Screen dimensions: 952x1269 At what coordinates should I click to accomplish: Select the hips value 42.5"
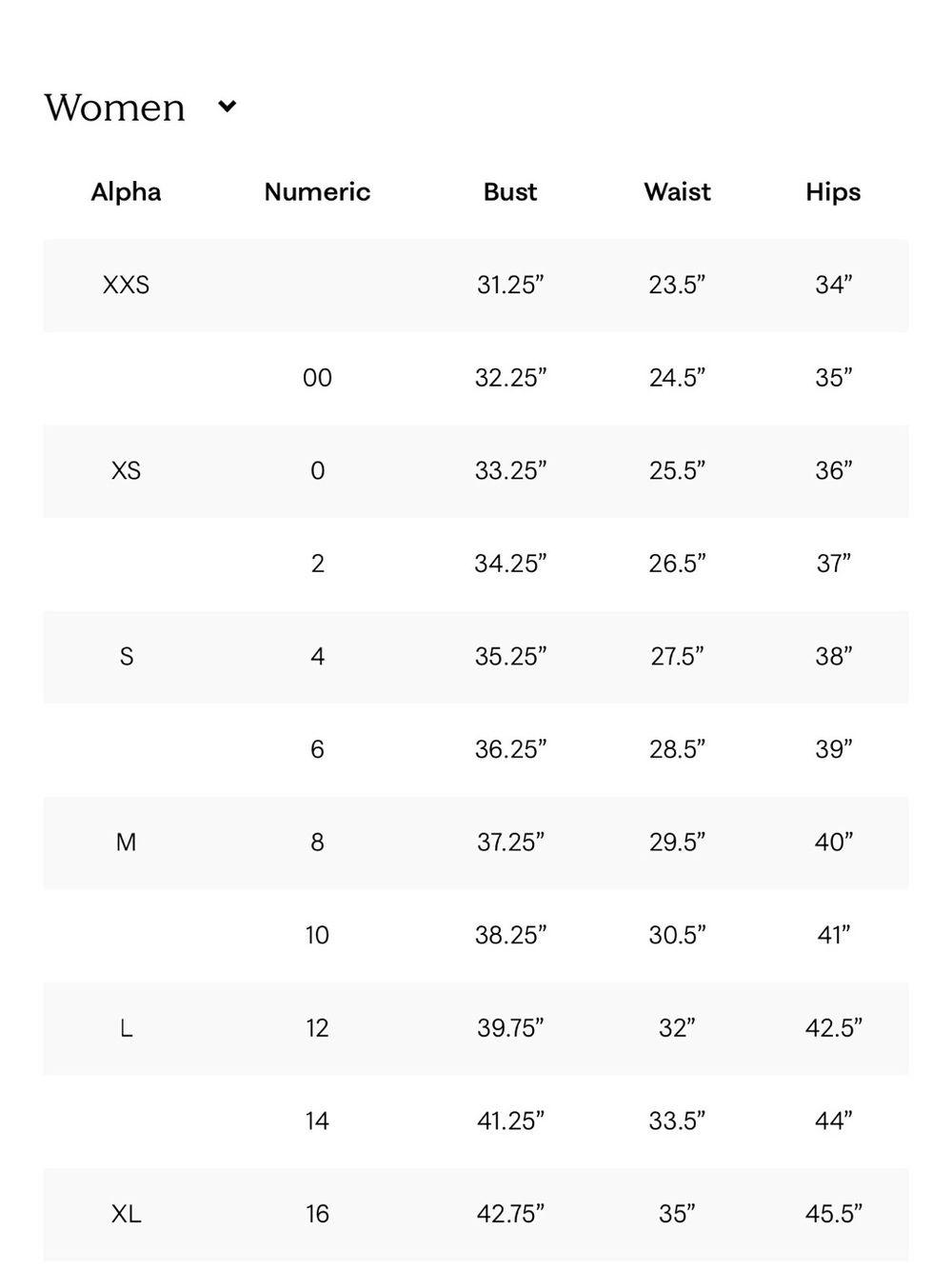click(833, 1027)
